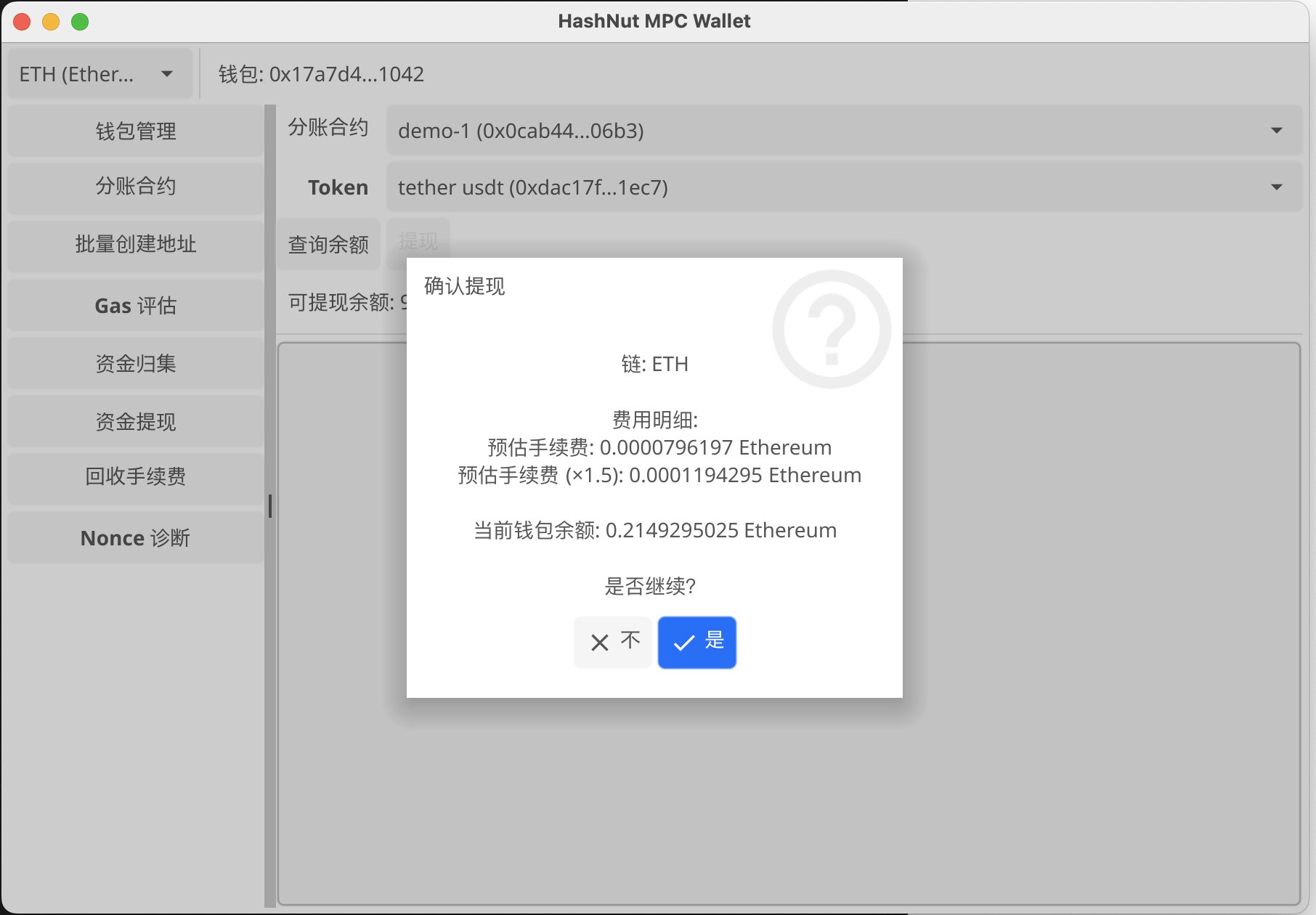Open the ETH chain selector dropdown
1316x915 pixels.
[100, 74]
